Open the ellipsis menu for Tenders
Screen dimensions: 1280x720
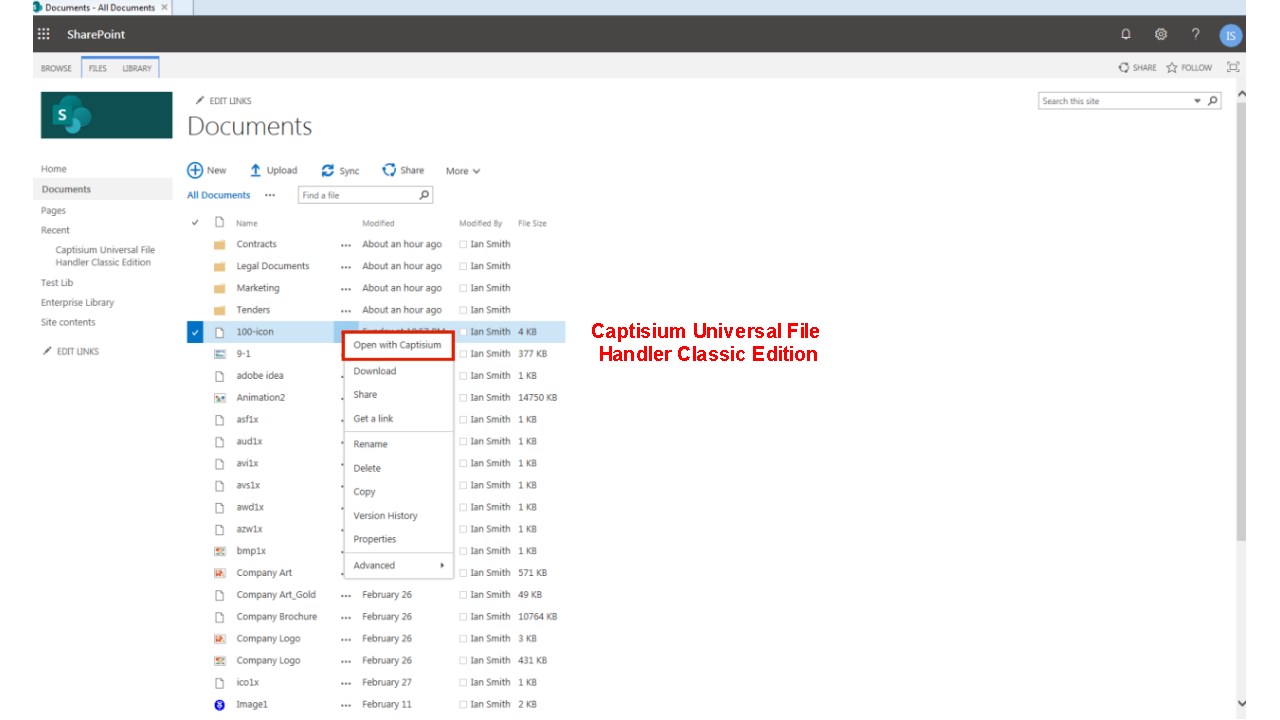click(x=346, y=311)
